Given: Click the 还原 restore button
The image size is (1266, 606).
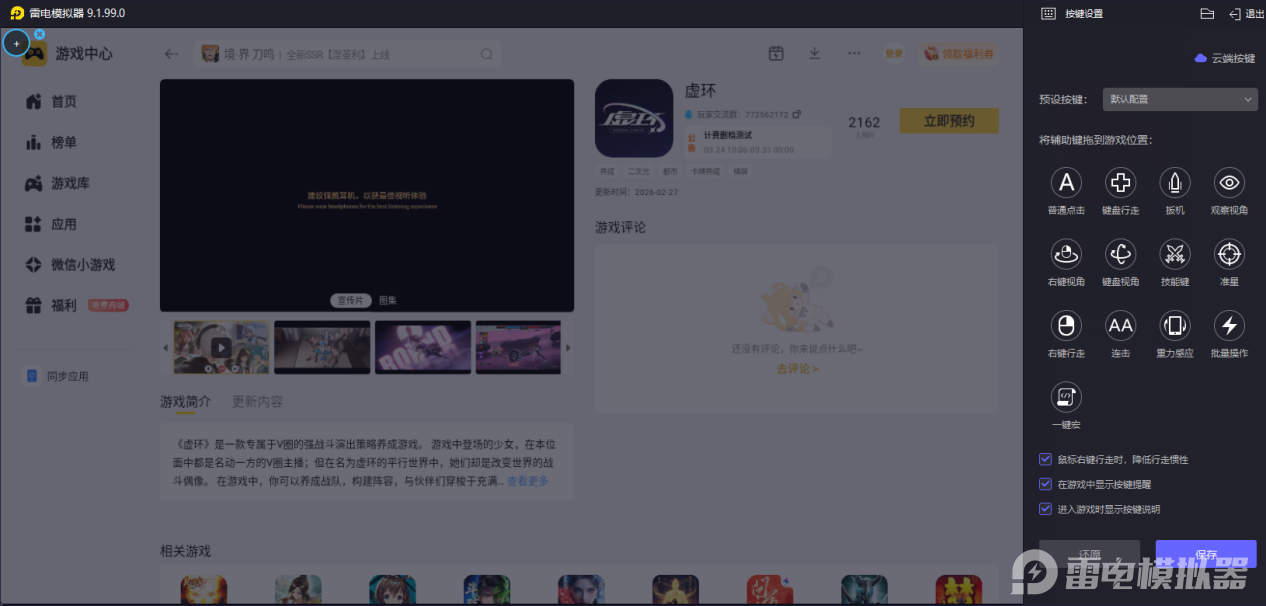Looking at the screenshot, I should tap(1089, 554).
